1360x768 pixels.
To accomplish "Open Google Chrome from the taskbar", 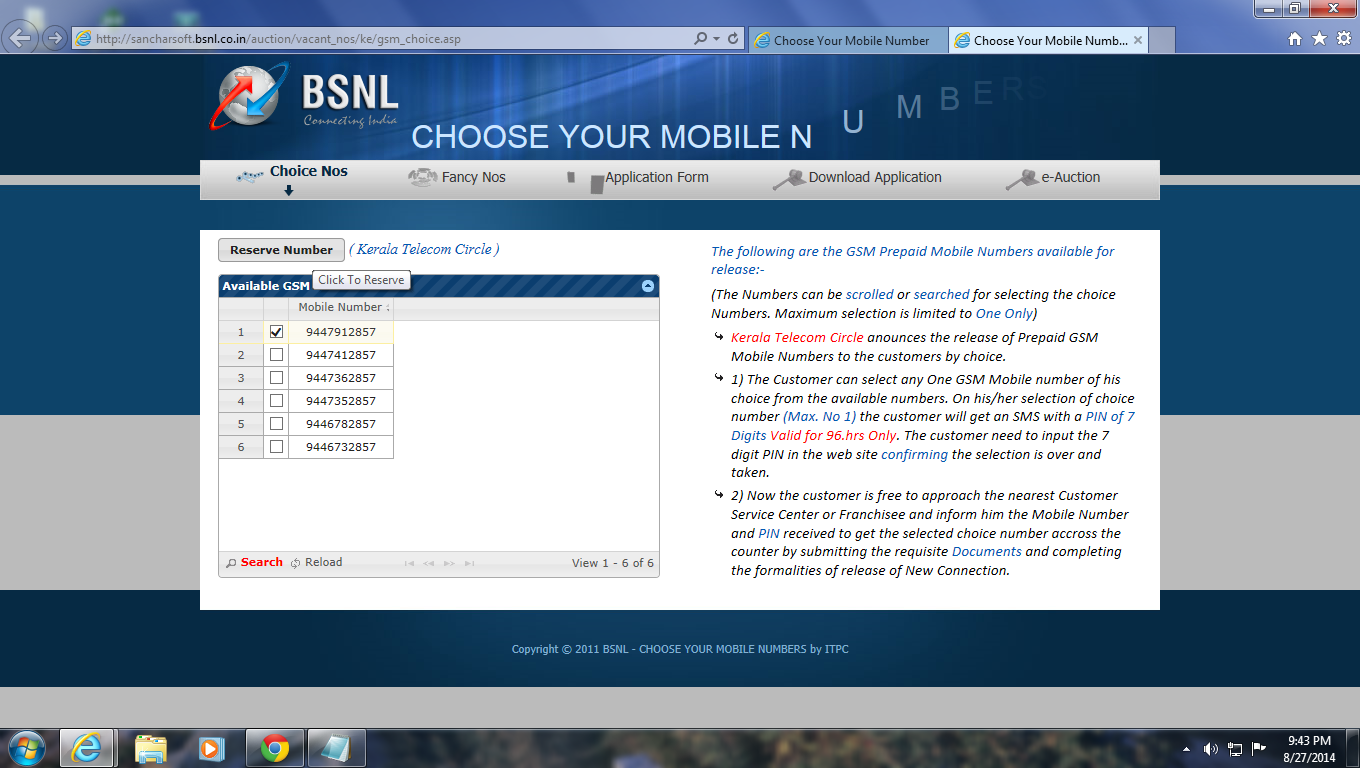I will [x=275, y=748].
